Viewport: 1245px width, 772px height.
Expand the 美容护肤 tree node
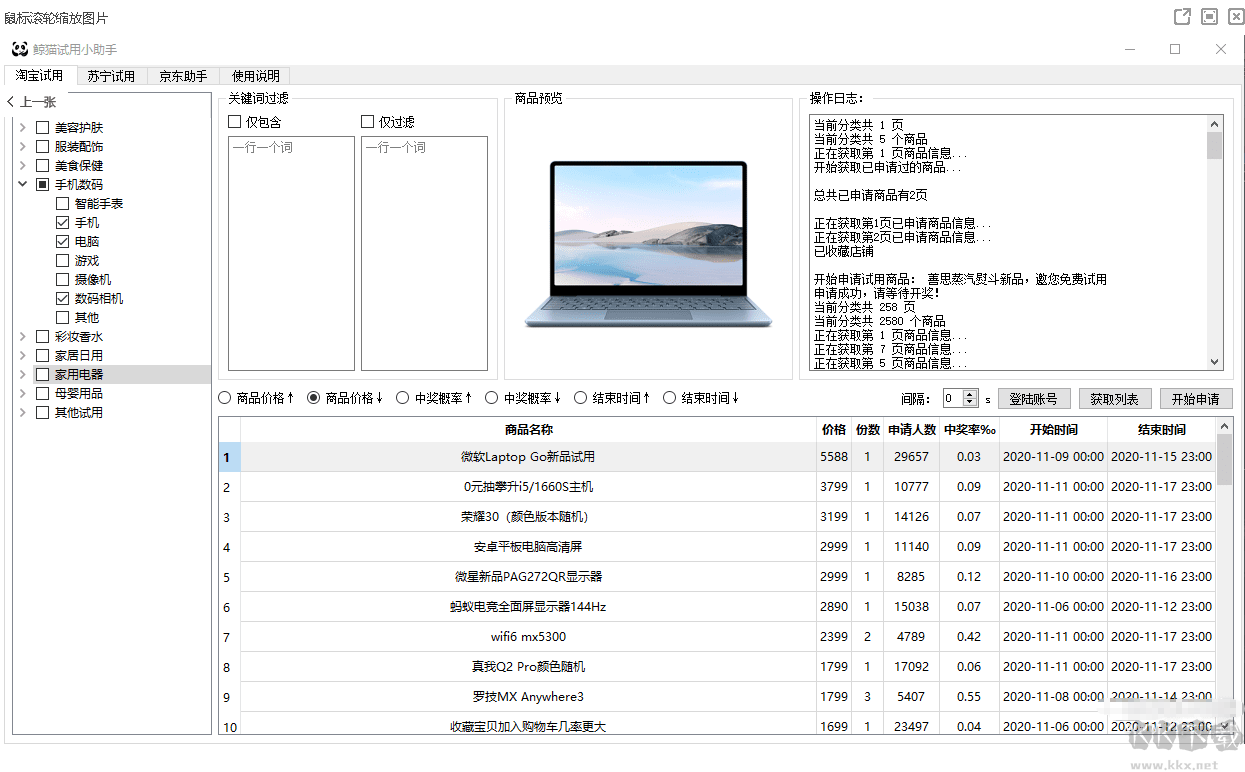(22, 128)
